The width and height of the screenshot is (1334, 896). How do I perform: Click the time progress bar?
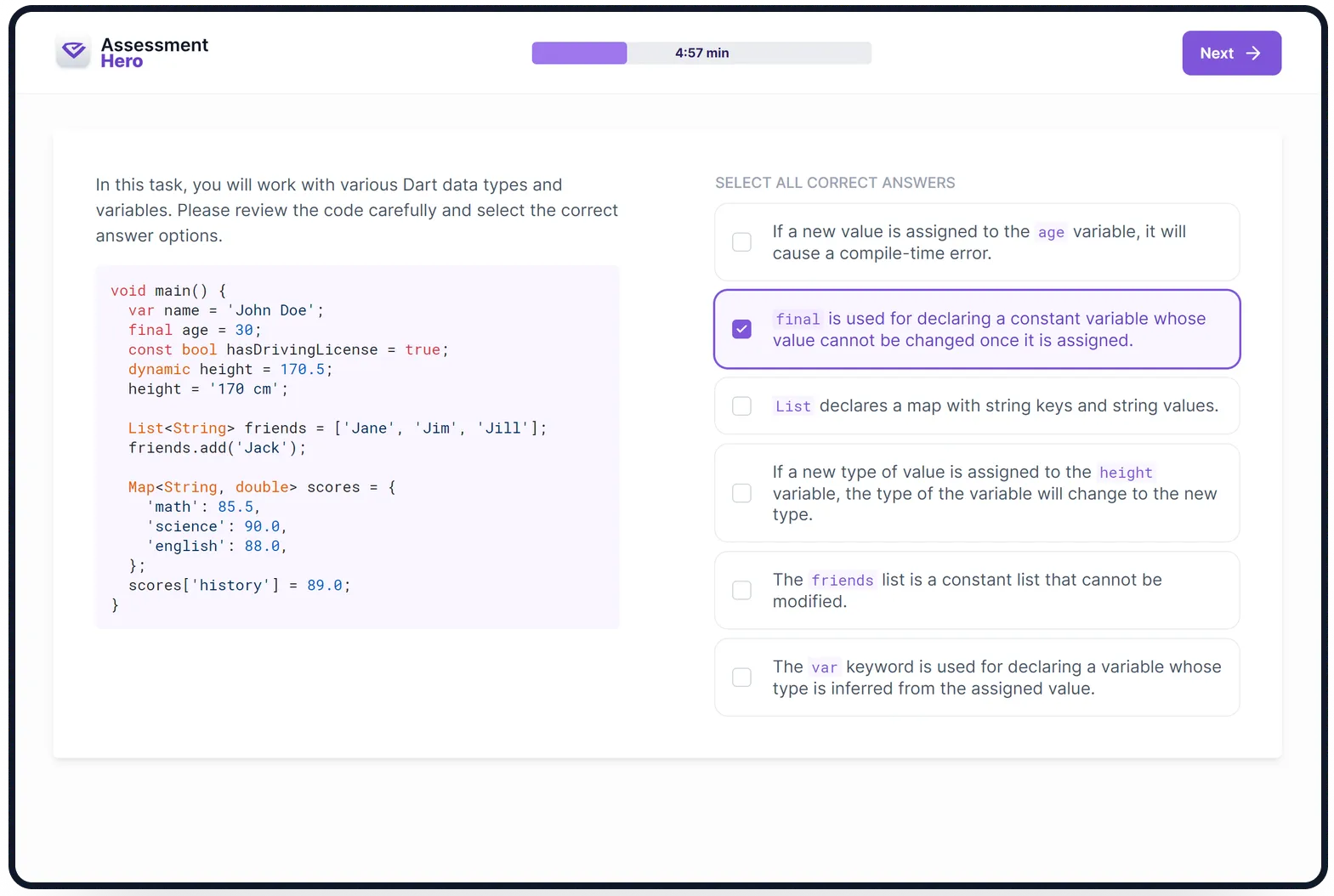[x=701, y=53]
